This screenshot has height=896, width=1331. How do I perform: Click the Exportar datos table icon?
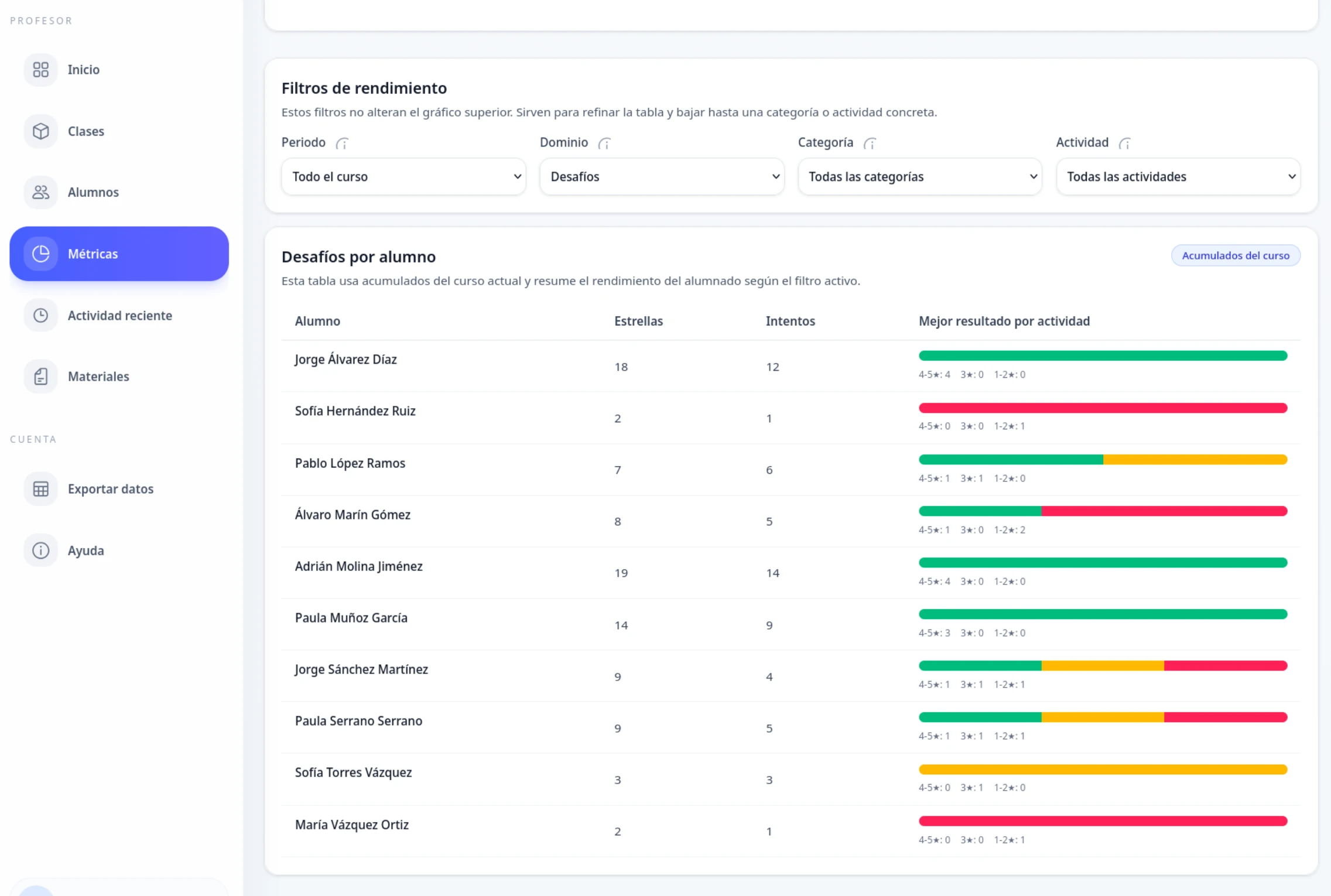point(40,489)
